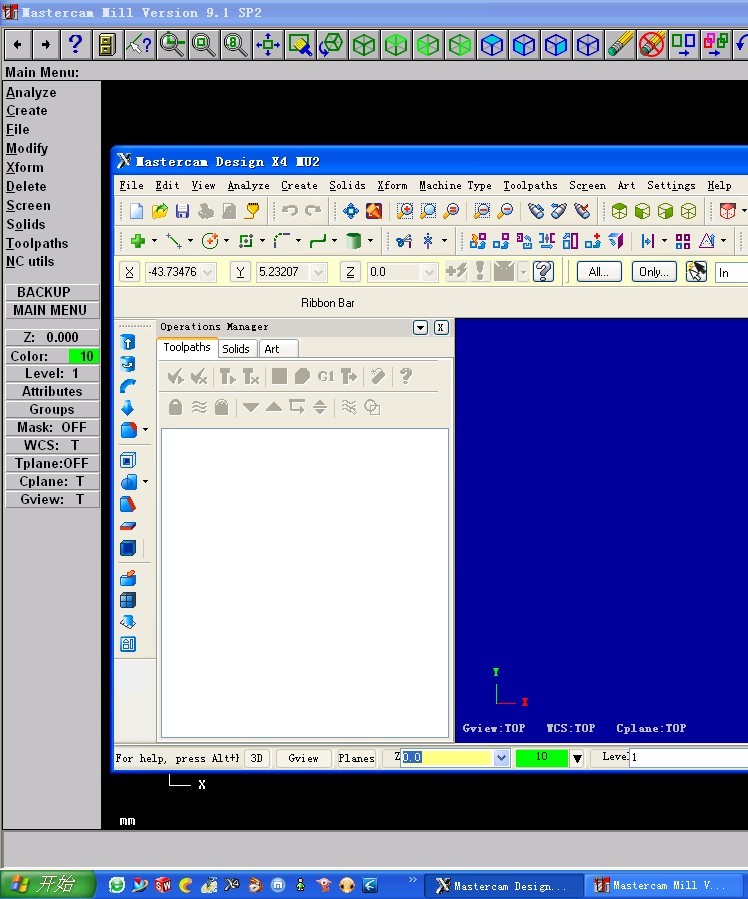Click the Windows Start button
Screen dimensions: 748x899
click(x=47, y=884)
